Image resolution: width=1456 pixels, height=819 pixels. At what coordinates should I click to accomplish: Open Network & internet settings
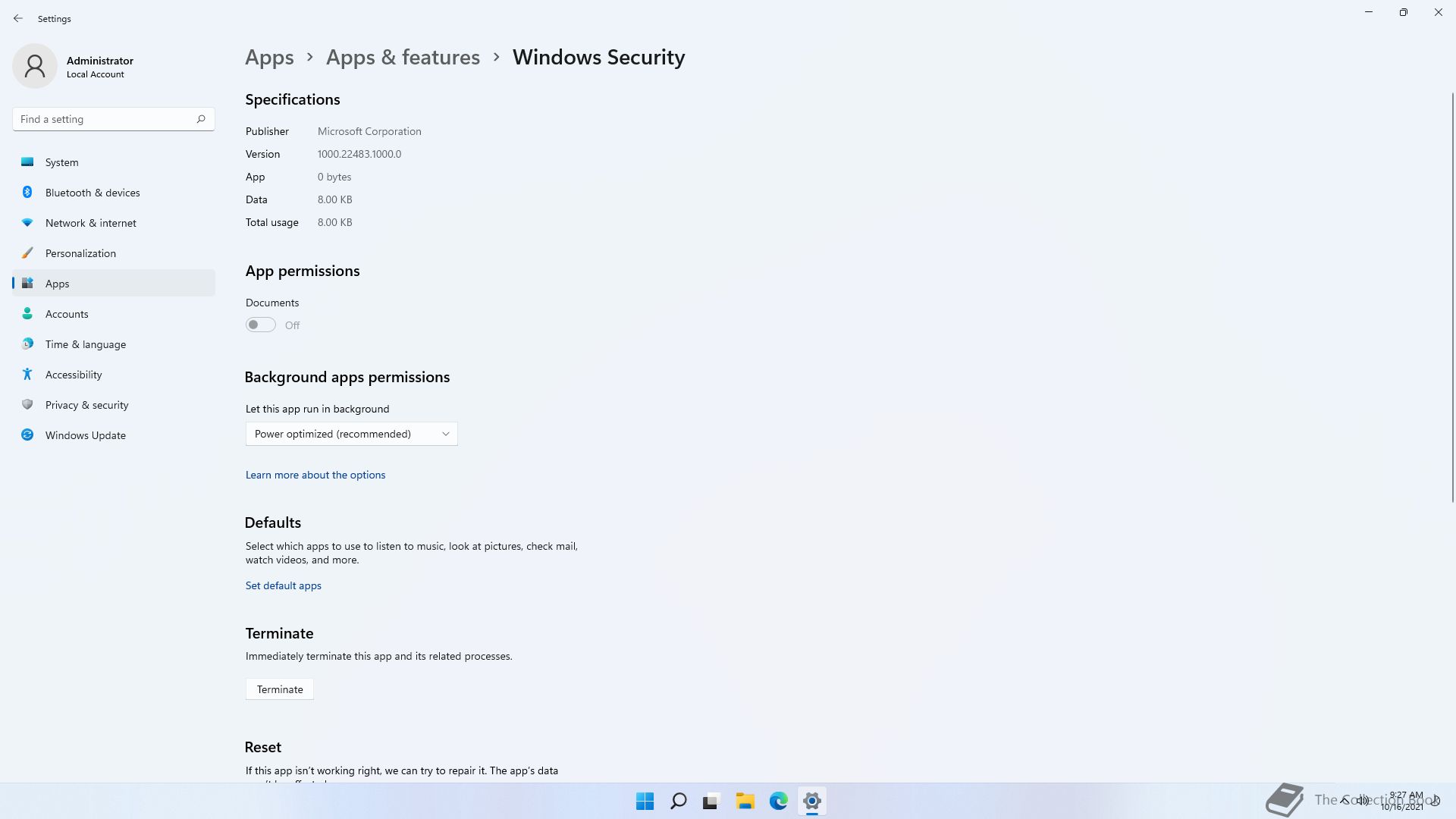click(114, 222)
